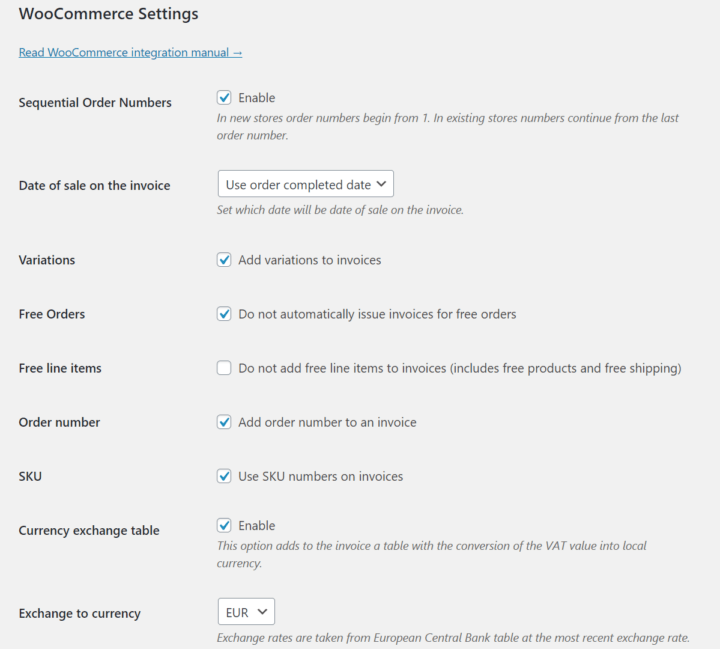Uncheck Use SKU numbers on invoices
The image size is (720, 649).
(224, 476)
